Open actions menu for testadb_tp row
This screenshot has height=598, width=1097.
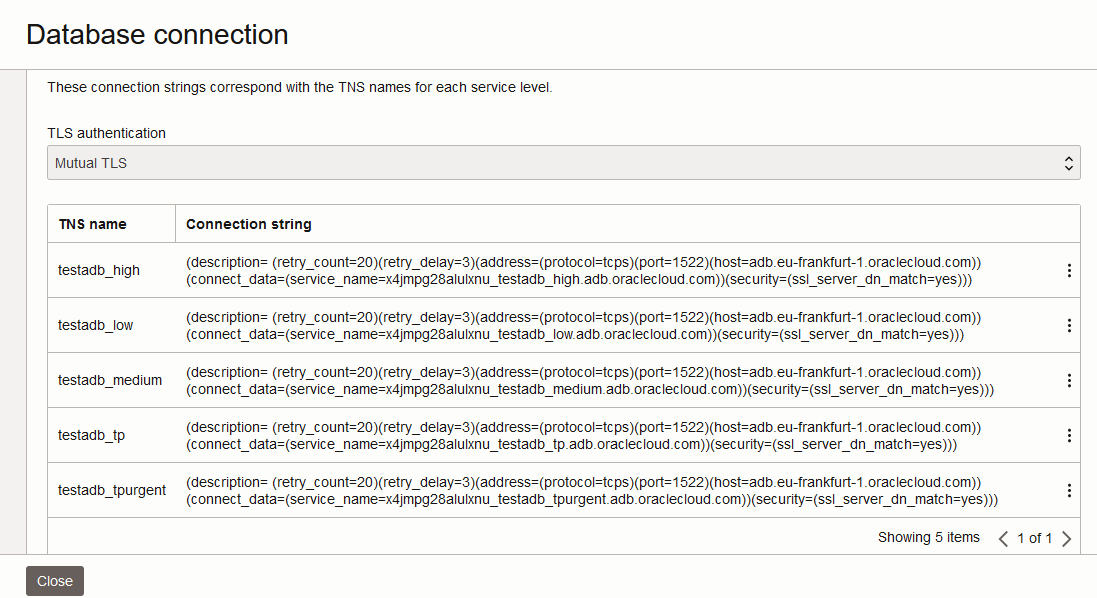pos(1069,436)
